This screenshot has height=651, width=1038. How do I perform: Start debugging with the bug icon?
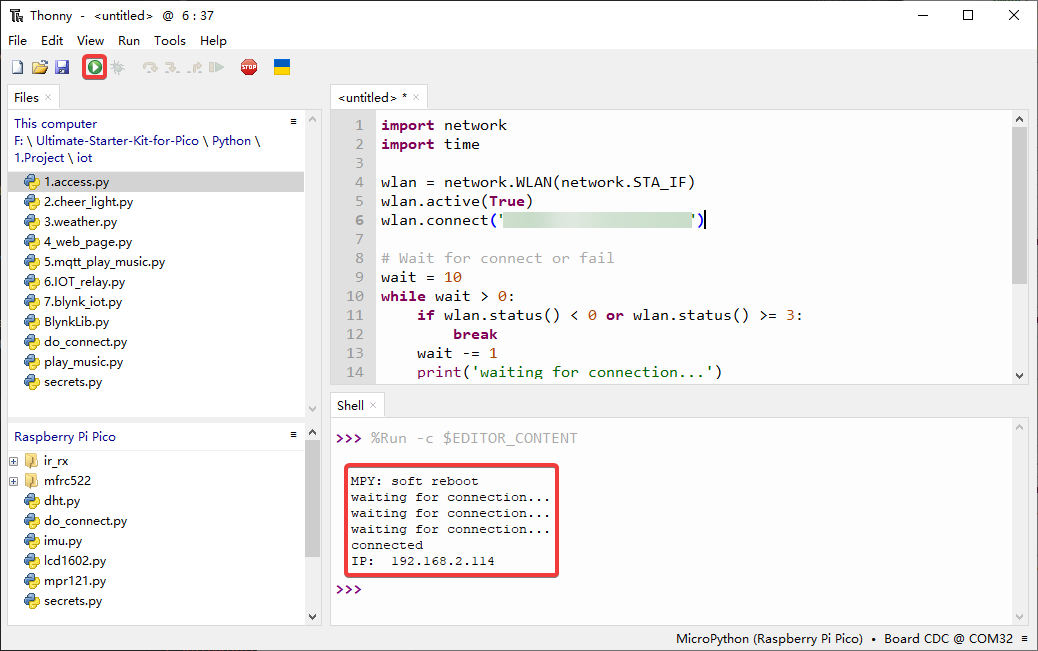point(118,67)
